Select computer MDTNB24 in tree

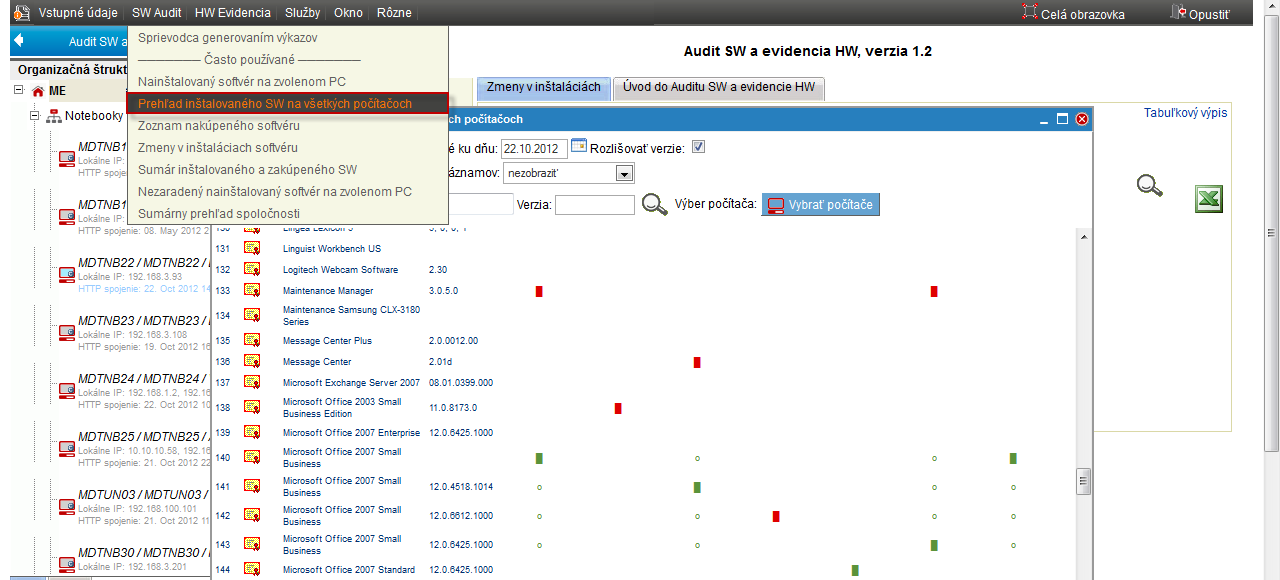tap(143, 379)
